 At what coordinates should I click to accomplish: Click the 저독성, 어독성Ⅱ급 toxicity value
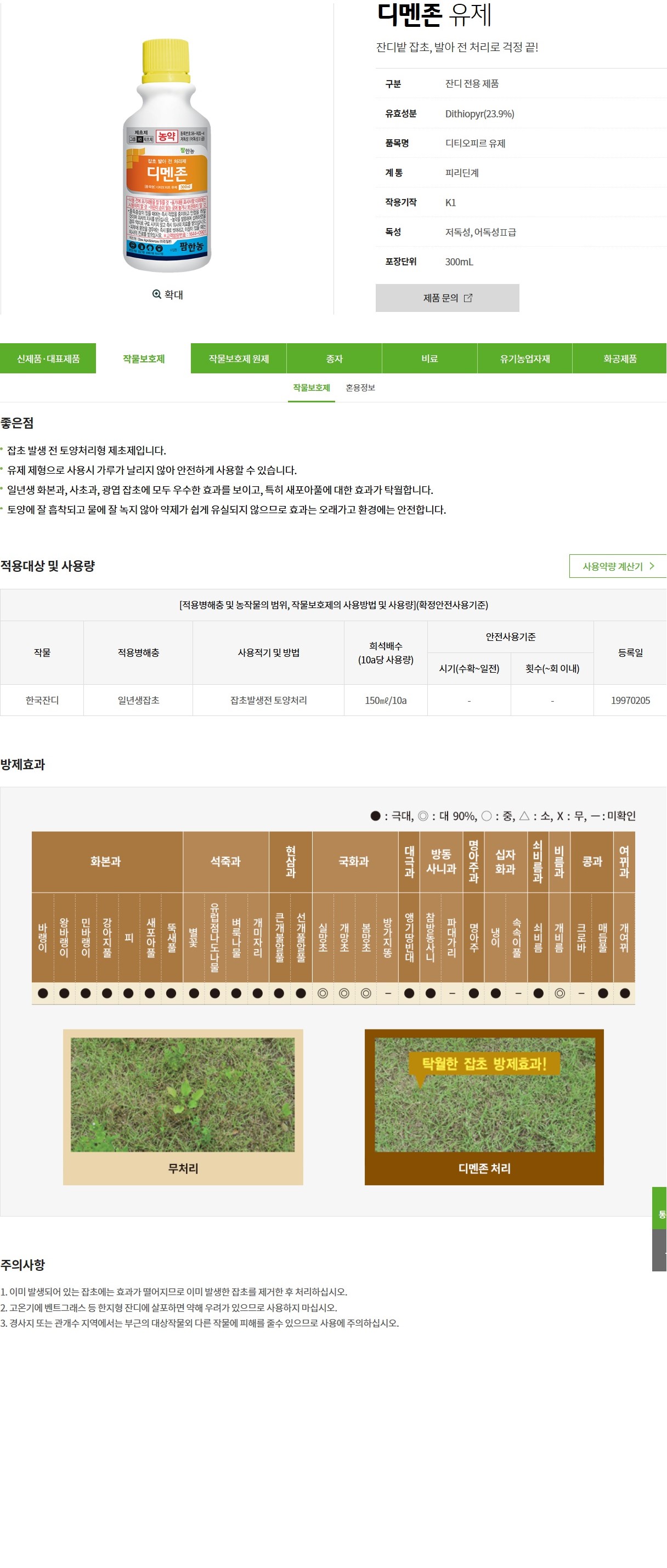(x=481, y=232)
